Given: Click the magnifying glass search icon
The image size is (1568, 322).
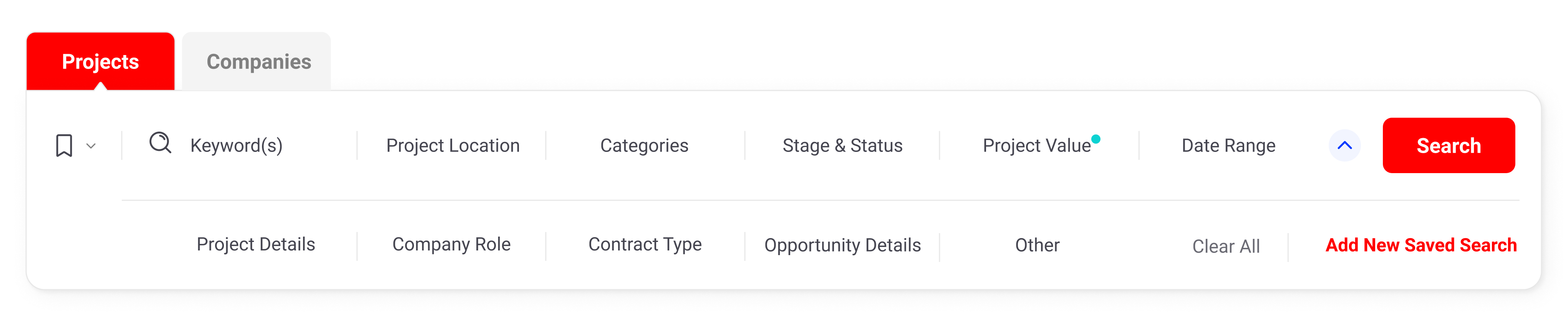Looking at the screenshot, I should click(160, 143).
